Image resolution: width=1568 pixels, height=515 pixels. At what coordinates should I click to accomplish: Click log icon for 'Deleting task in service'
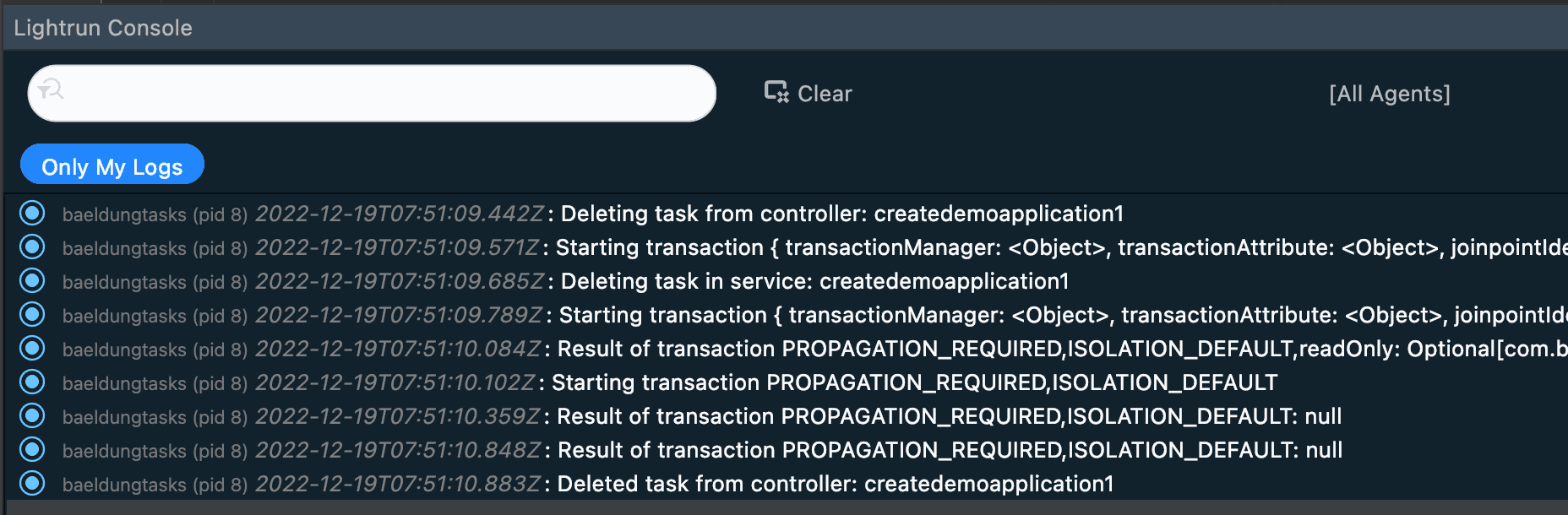(32, 280)
